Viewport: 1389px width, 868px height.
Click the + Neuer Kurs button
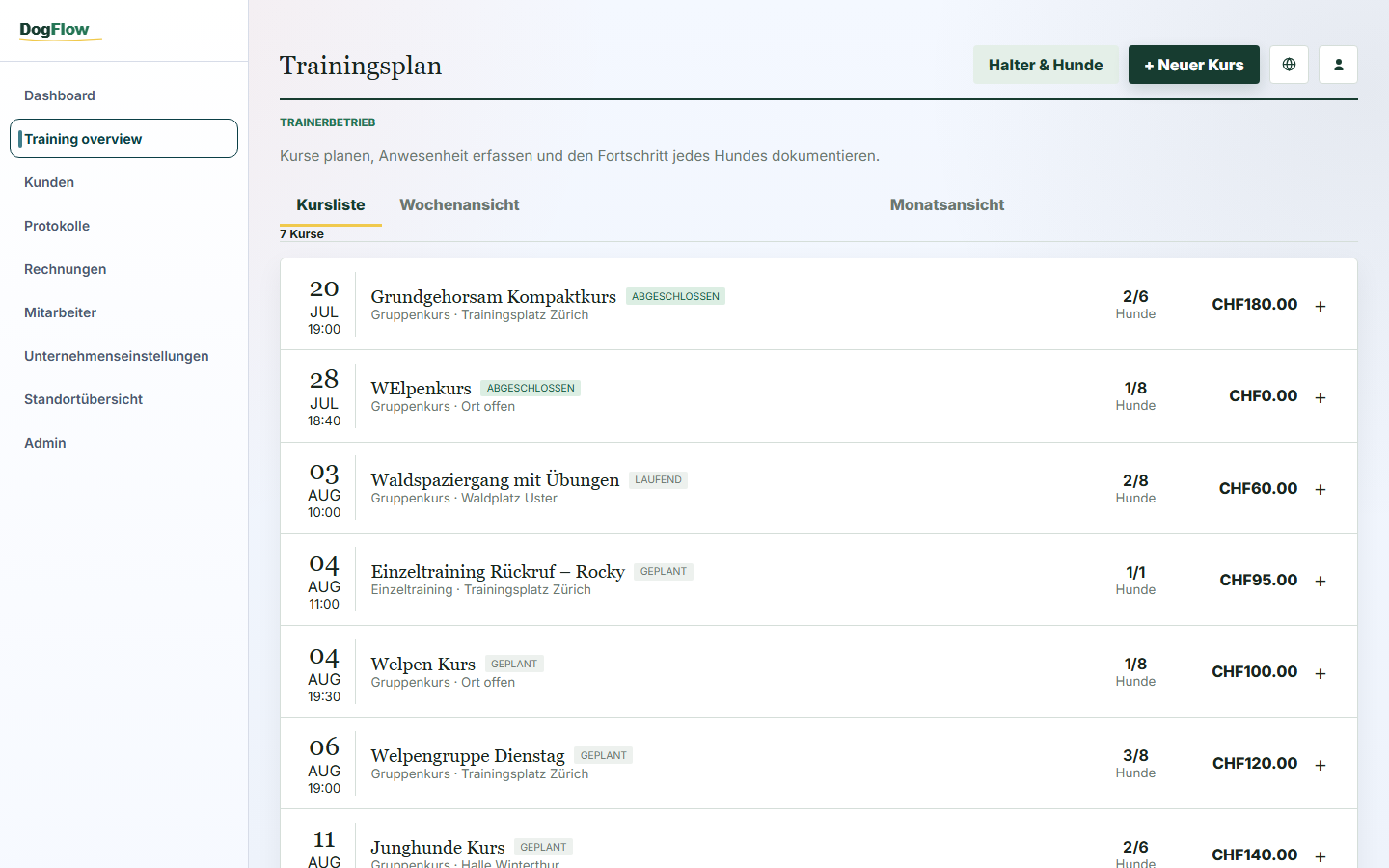[1194, 65]
